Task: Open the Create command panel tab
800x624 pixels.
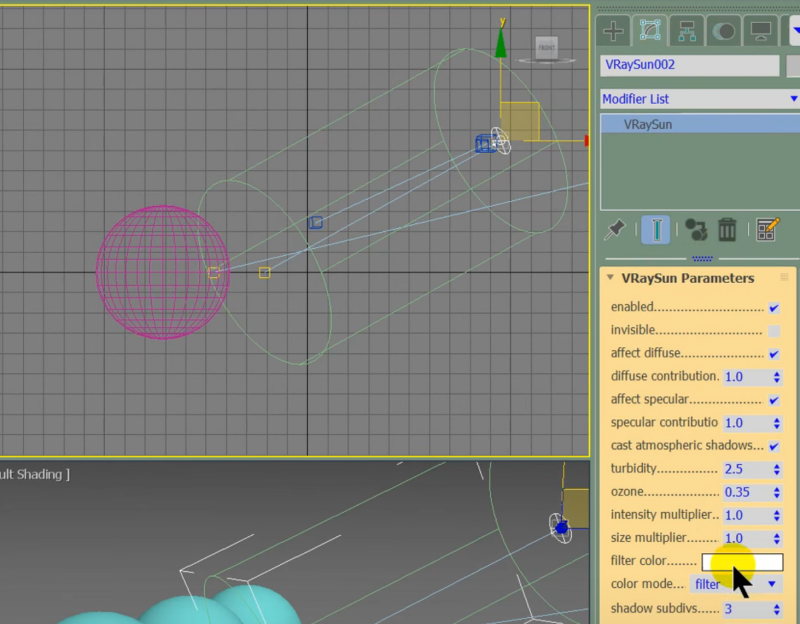Action: pyautogui.click(x=614, y=30)
